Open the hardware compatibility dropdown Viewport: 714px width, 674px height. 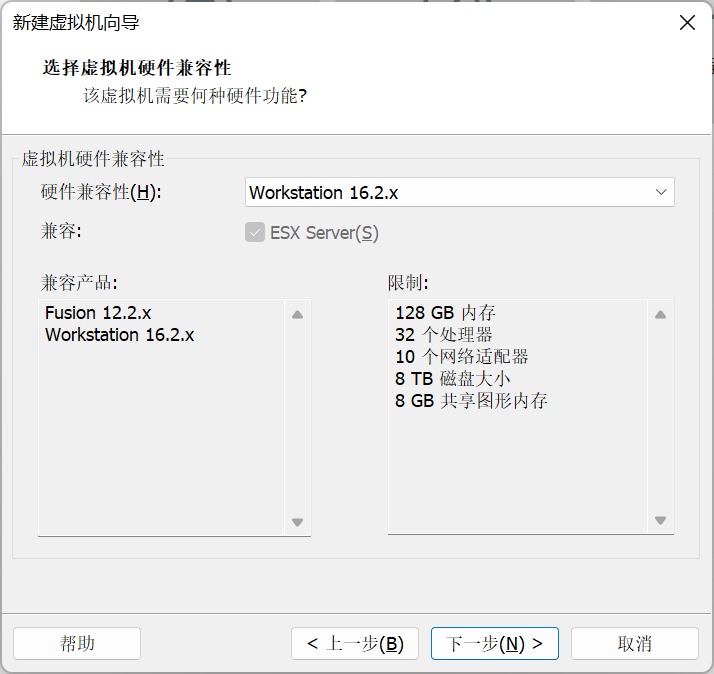tap(459, 193)
